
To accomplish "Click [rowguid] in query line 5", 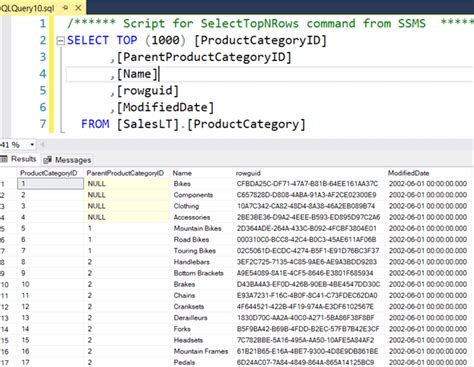I will click(148, 91).
